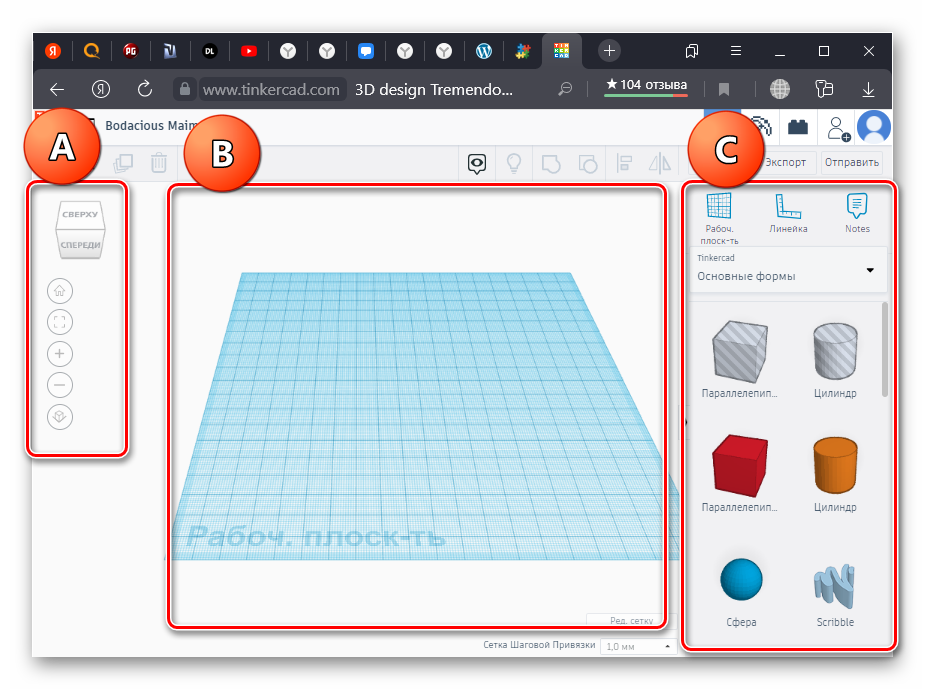This screenshot has height=689, width=925.
Task: Open the Notes tool
Action: tap(857, 213)
